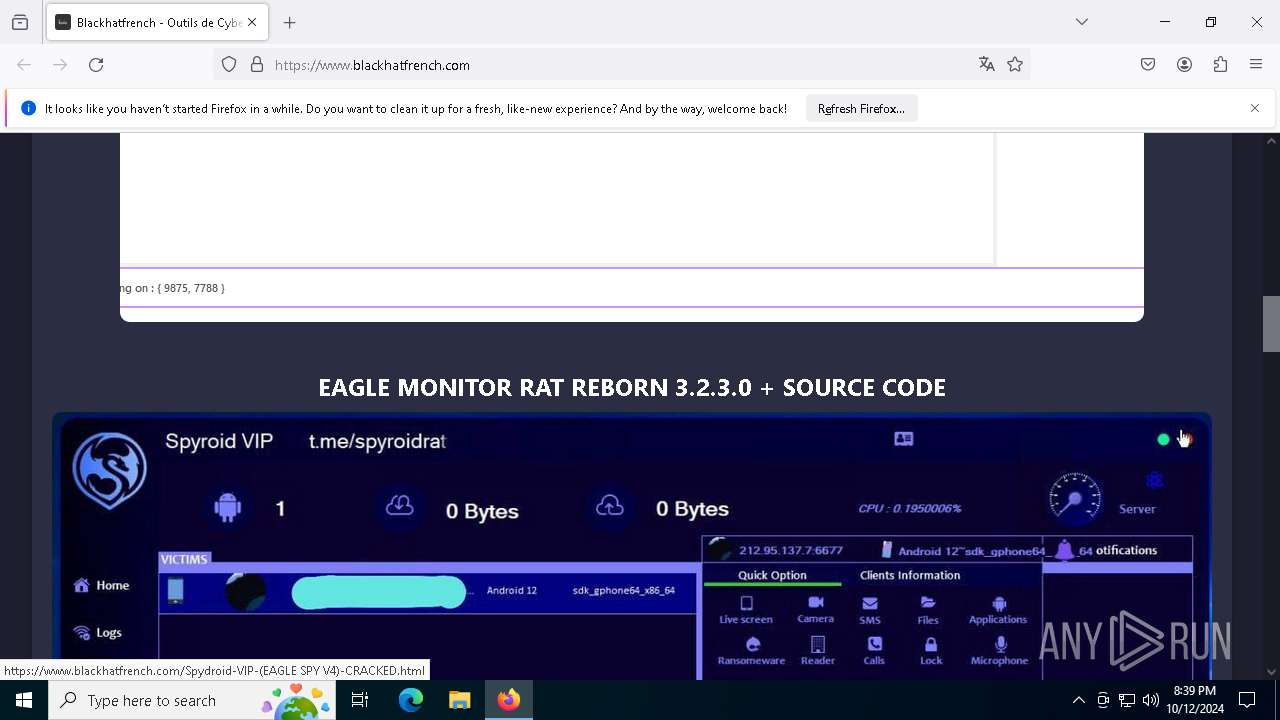The width and height of the screenshot is (1280, 720).
Task: Open volume control in tray
Action: [x=1151, y=700]
